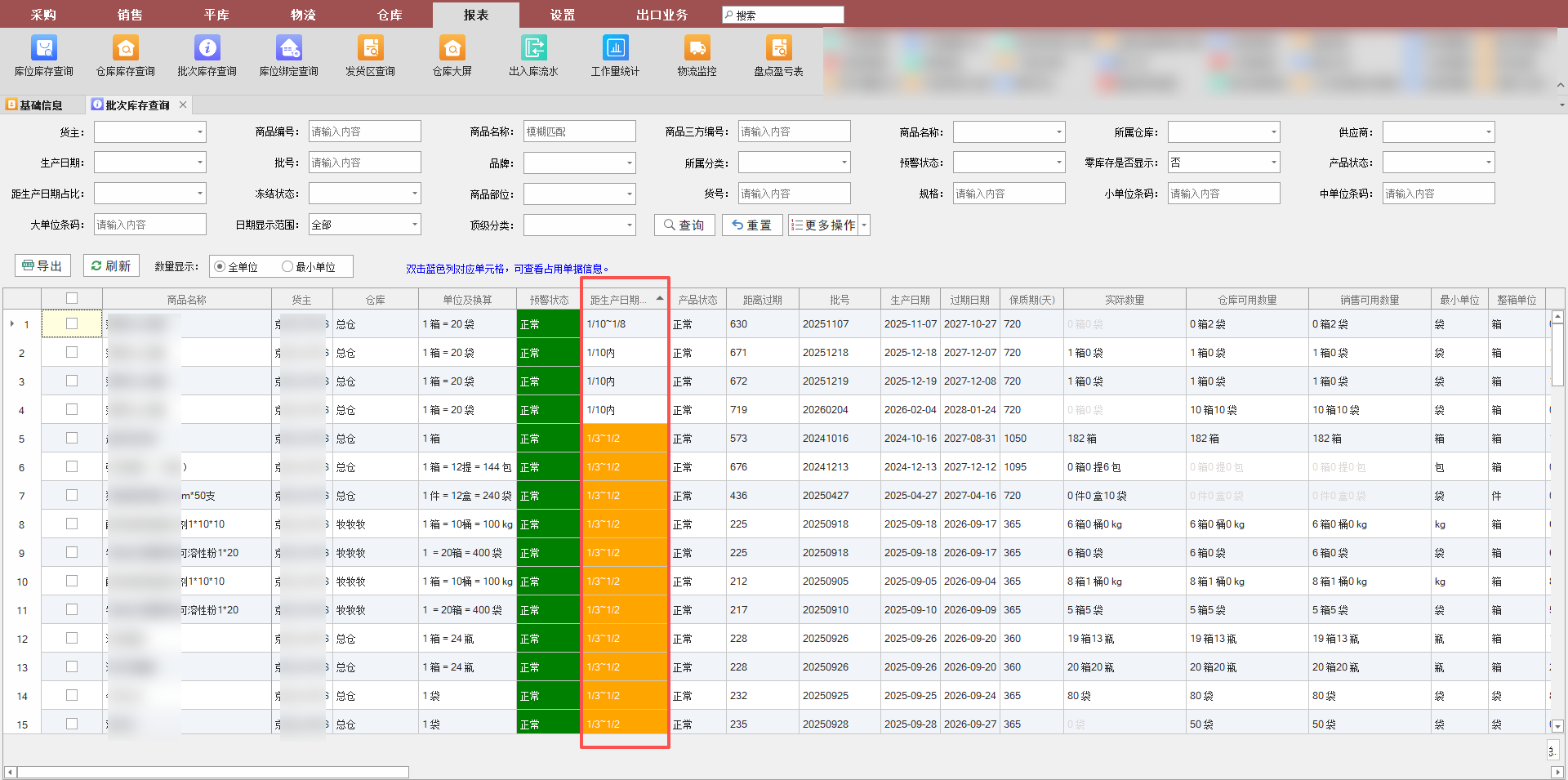This screenshot has width=1568, height=780.
Task: Check the select-all header checkbox
Action: [x=72, y=299]
